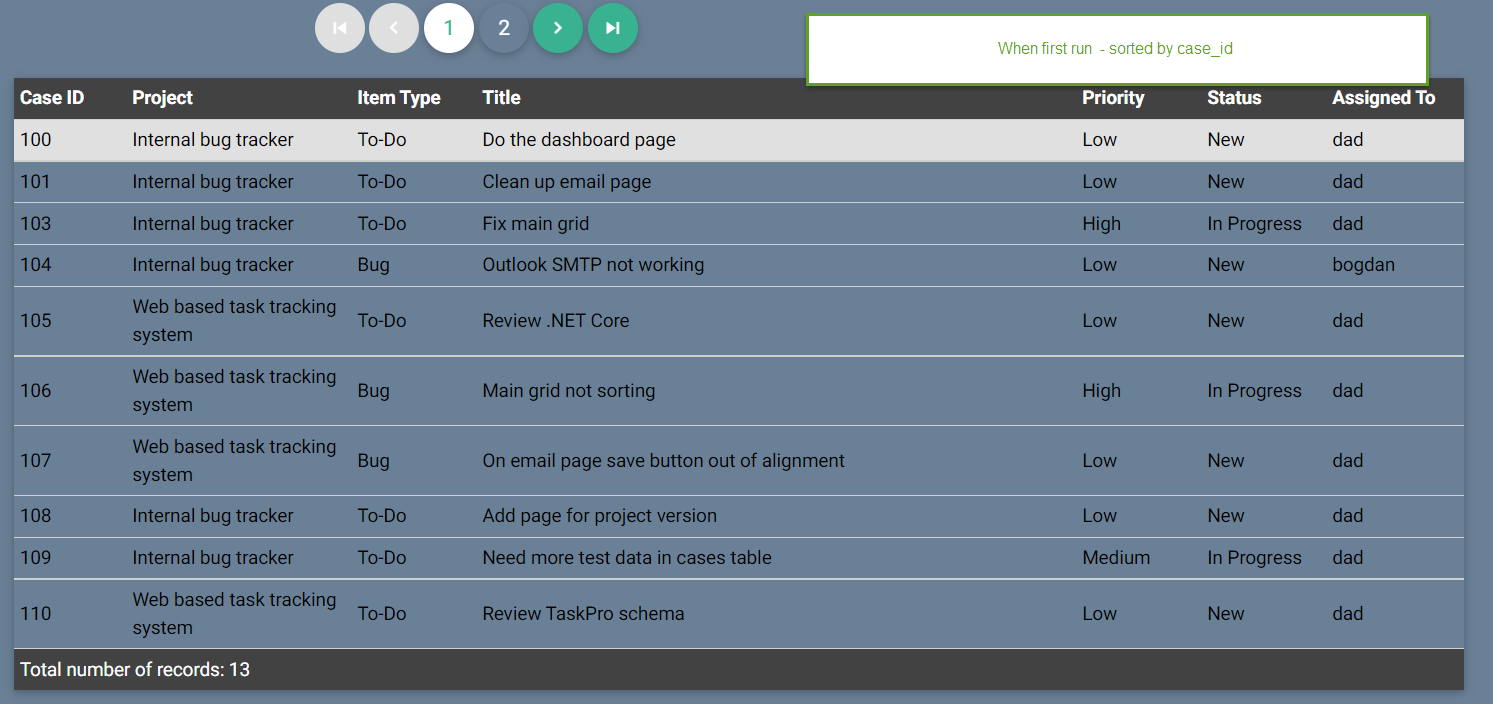This screenshot has width=1493, height=704.
Task: Click 'Total number of records: 13' footer text
Action: (x=135, y=670)
